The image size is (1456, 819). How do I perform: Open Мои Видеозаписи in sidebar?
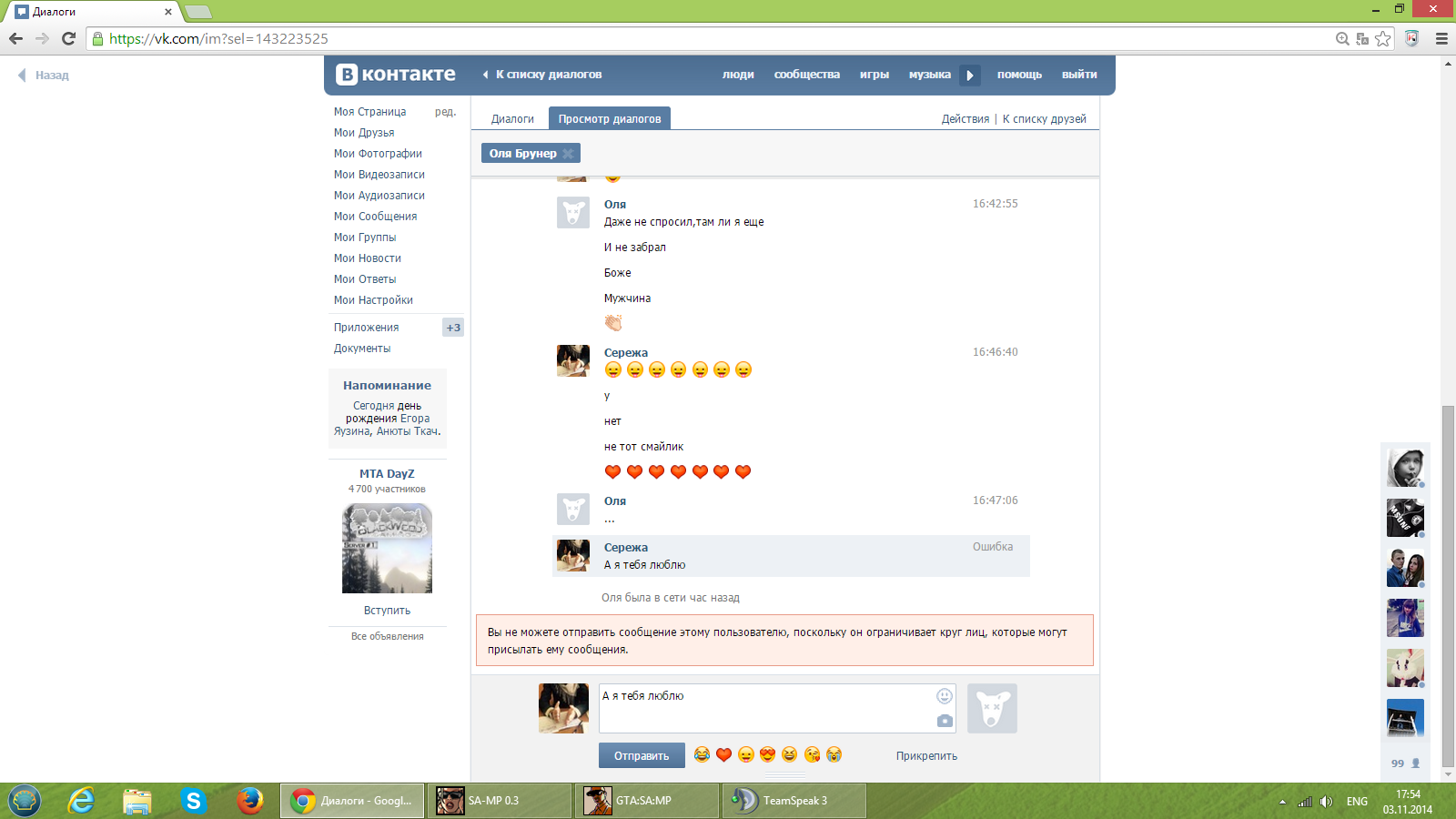click(379, 175)
